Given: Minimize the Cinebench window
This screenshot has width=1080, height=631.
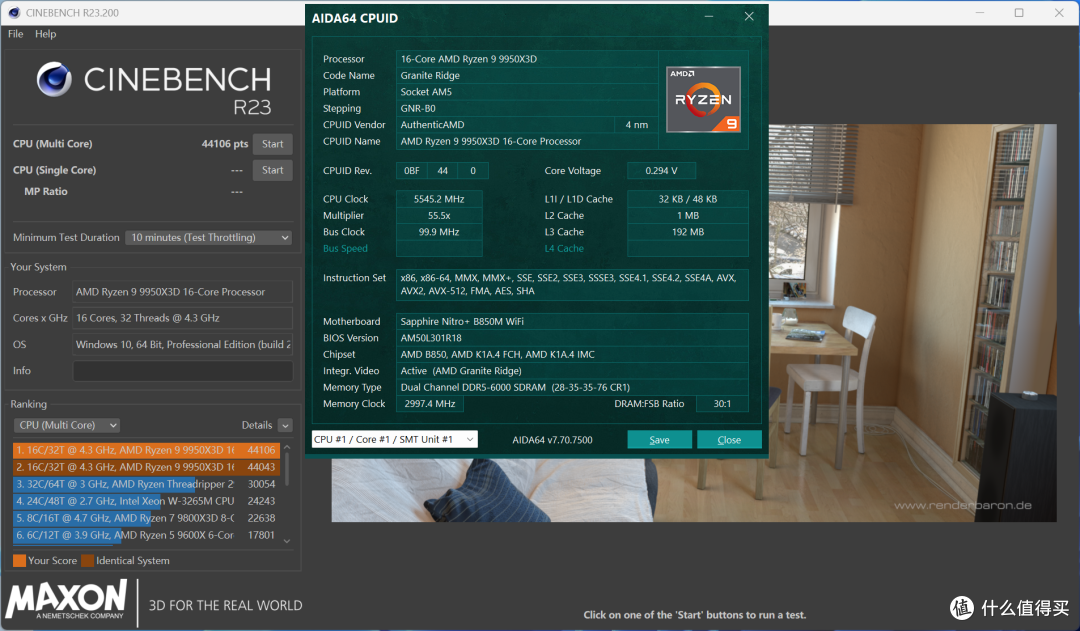Looking at the screenshot, I should (979, 12).
